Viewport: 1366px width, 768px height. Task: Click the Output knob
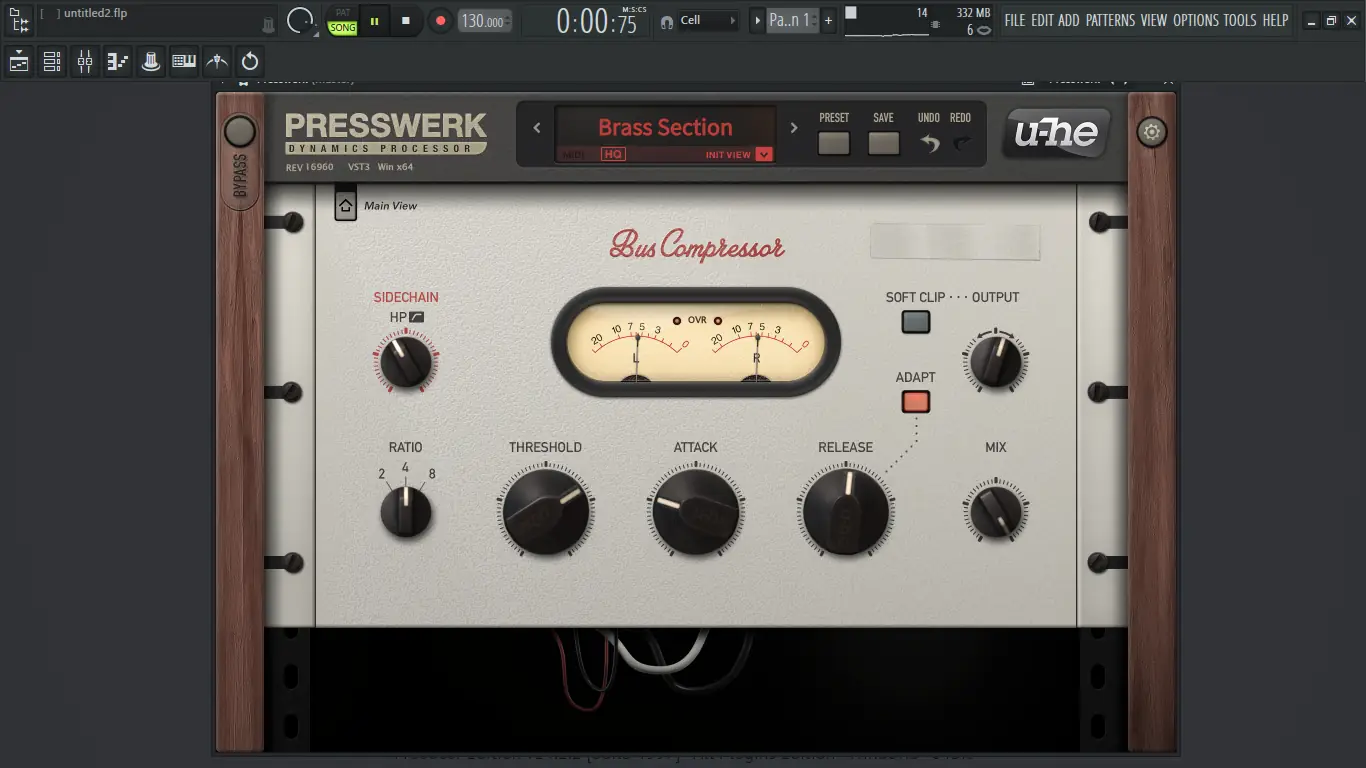coord(996,361)
